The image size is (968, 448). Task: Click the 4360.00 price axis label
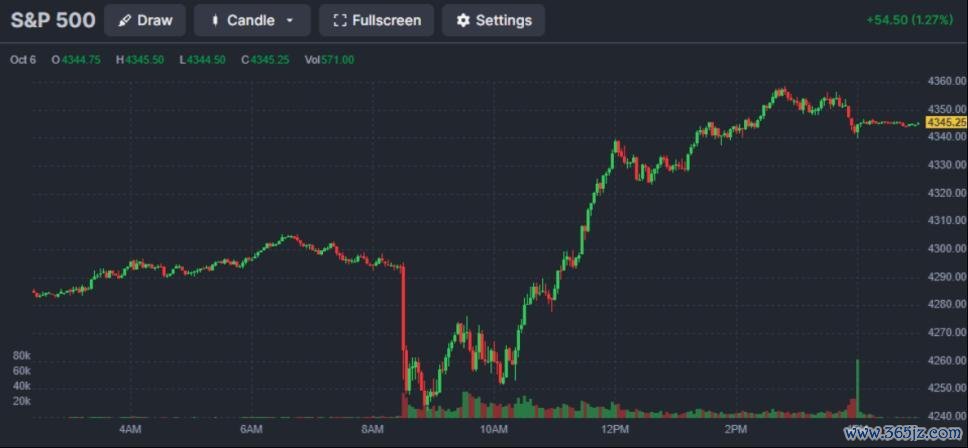pos(947,81)
